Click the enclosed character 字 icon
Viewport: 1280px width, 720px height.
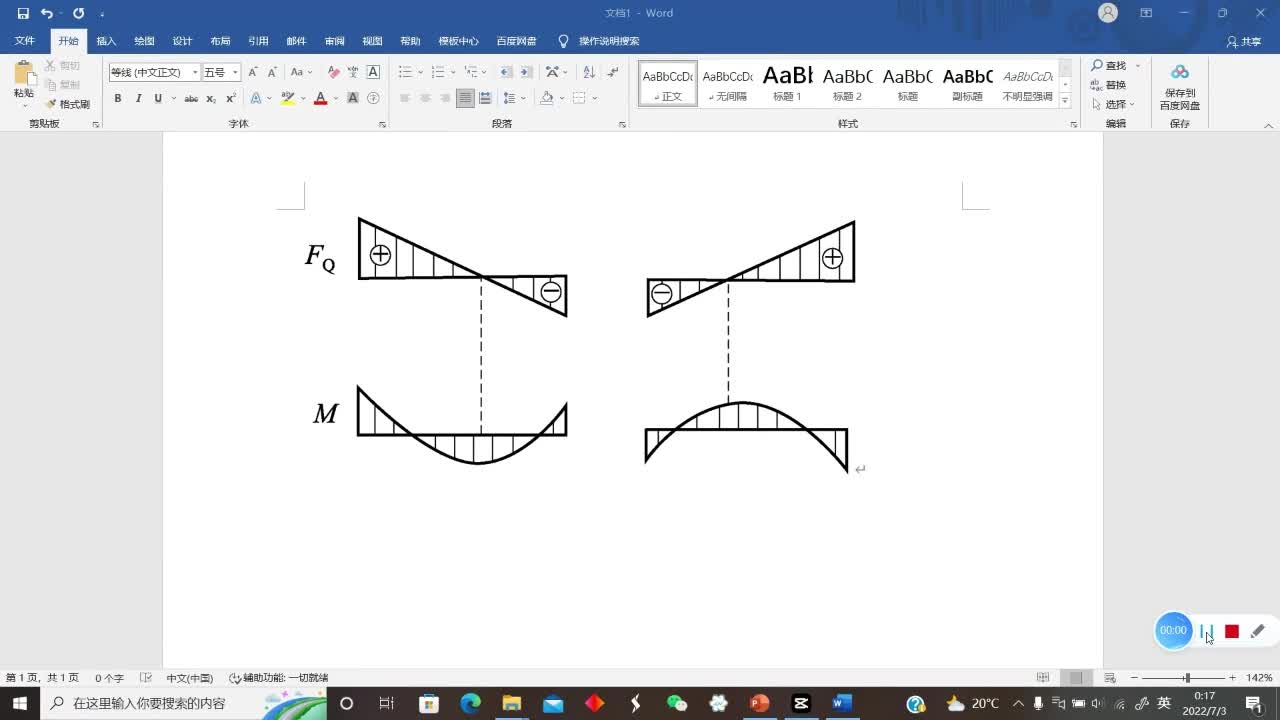pyautogui.click(x=373, y=98)
